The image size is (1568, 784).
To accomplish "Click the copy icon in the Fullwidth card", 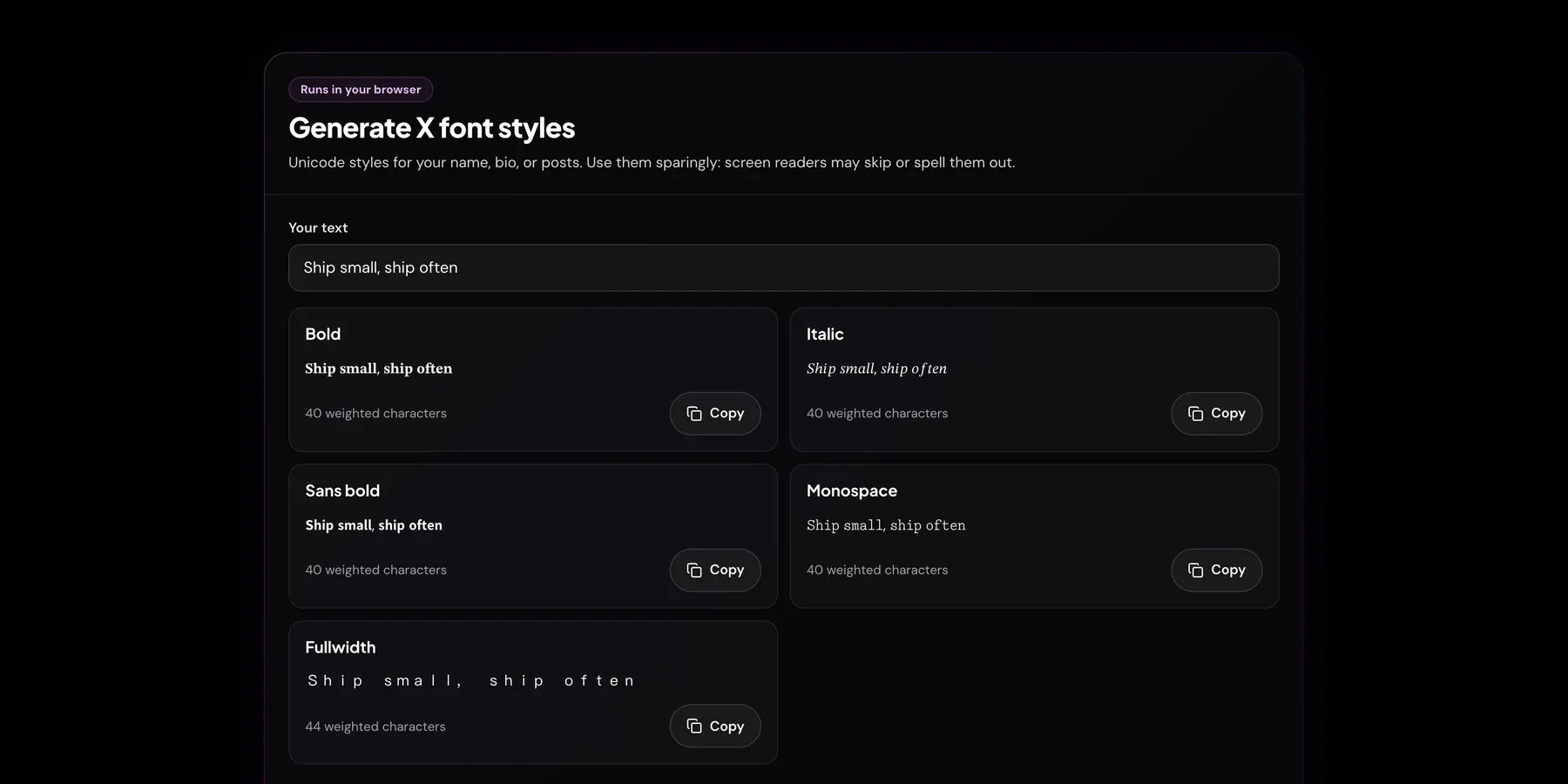I will pyautogui.click(x=694, y=727).
